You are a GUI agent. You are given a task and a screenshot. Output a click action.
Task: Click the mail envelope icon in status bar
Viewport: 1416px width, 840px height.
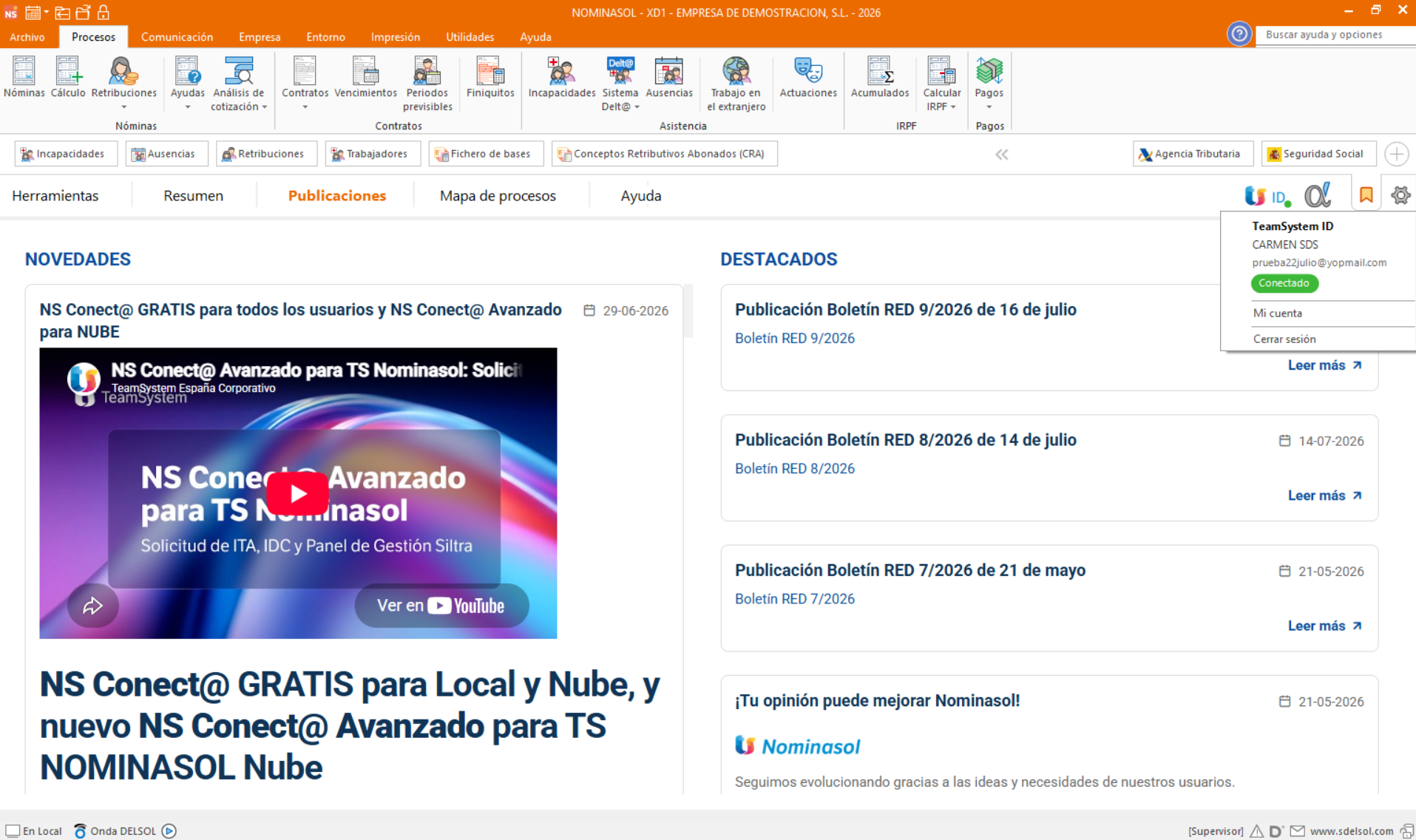(x=1297, y=831)
